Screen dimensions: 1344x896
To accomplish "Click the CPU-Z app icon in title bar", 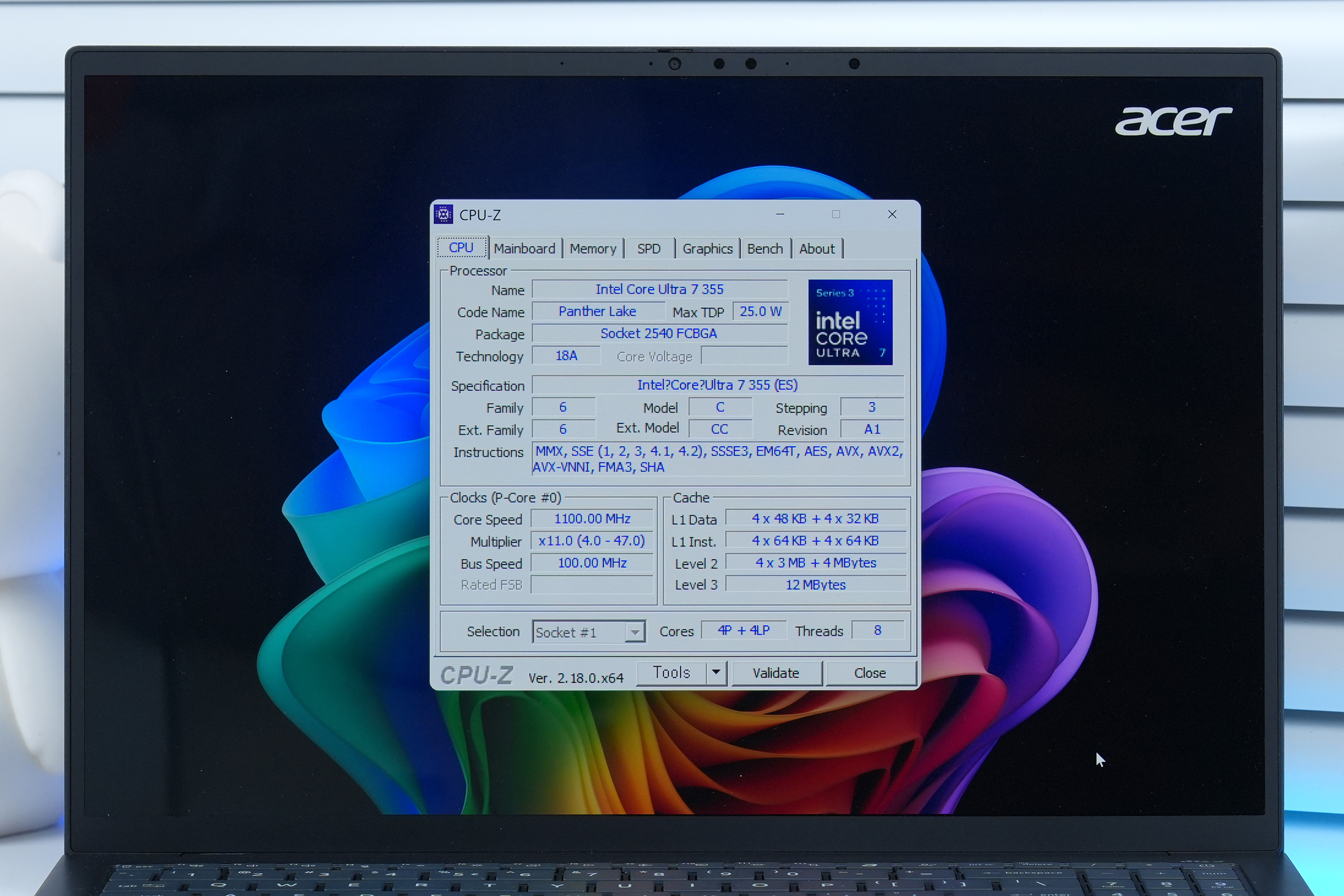I will click(x=444, y=215).
